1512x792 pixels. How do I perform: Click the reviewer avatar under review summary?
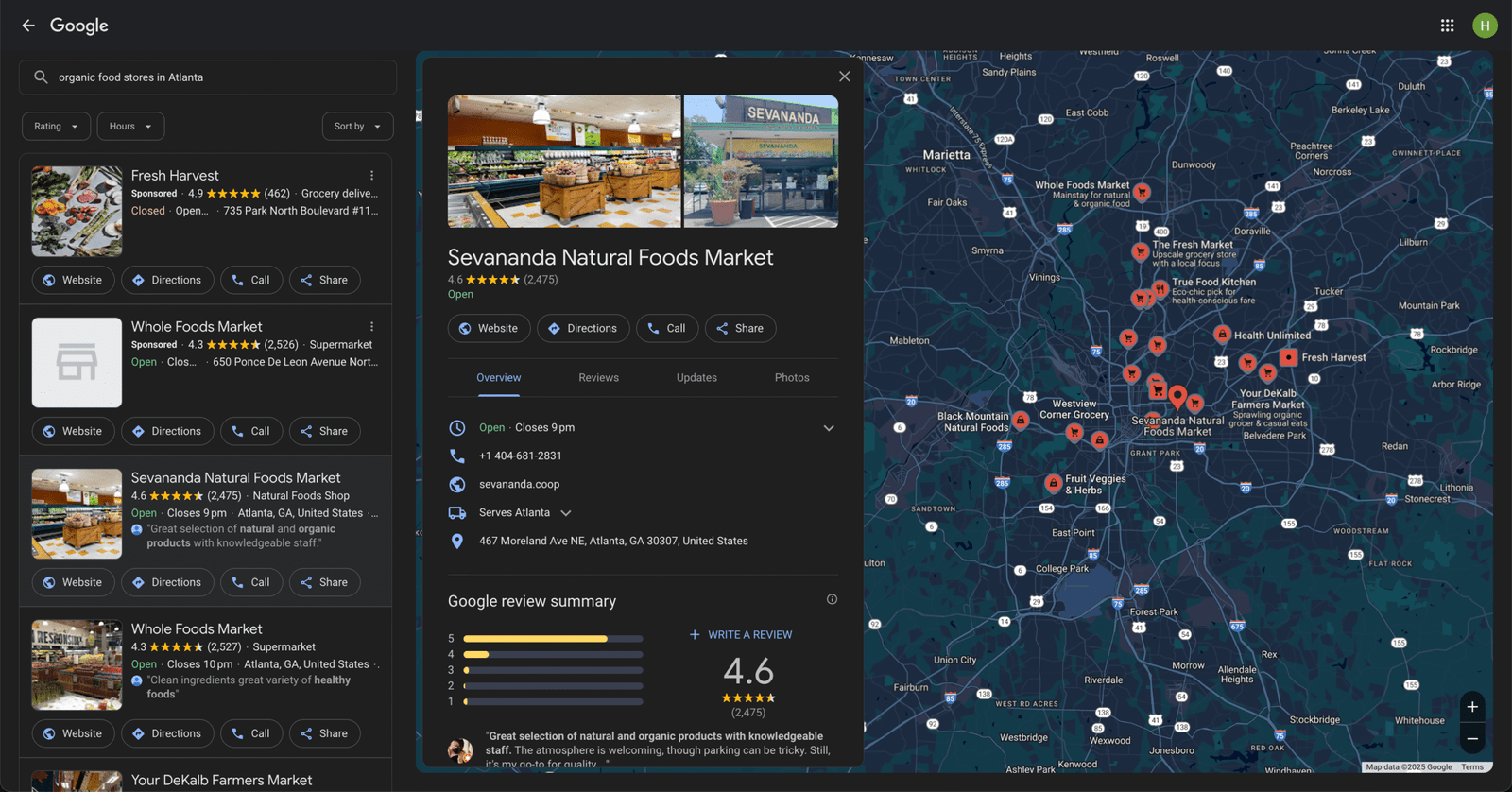pyautogui.click(x=460, y=750)
